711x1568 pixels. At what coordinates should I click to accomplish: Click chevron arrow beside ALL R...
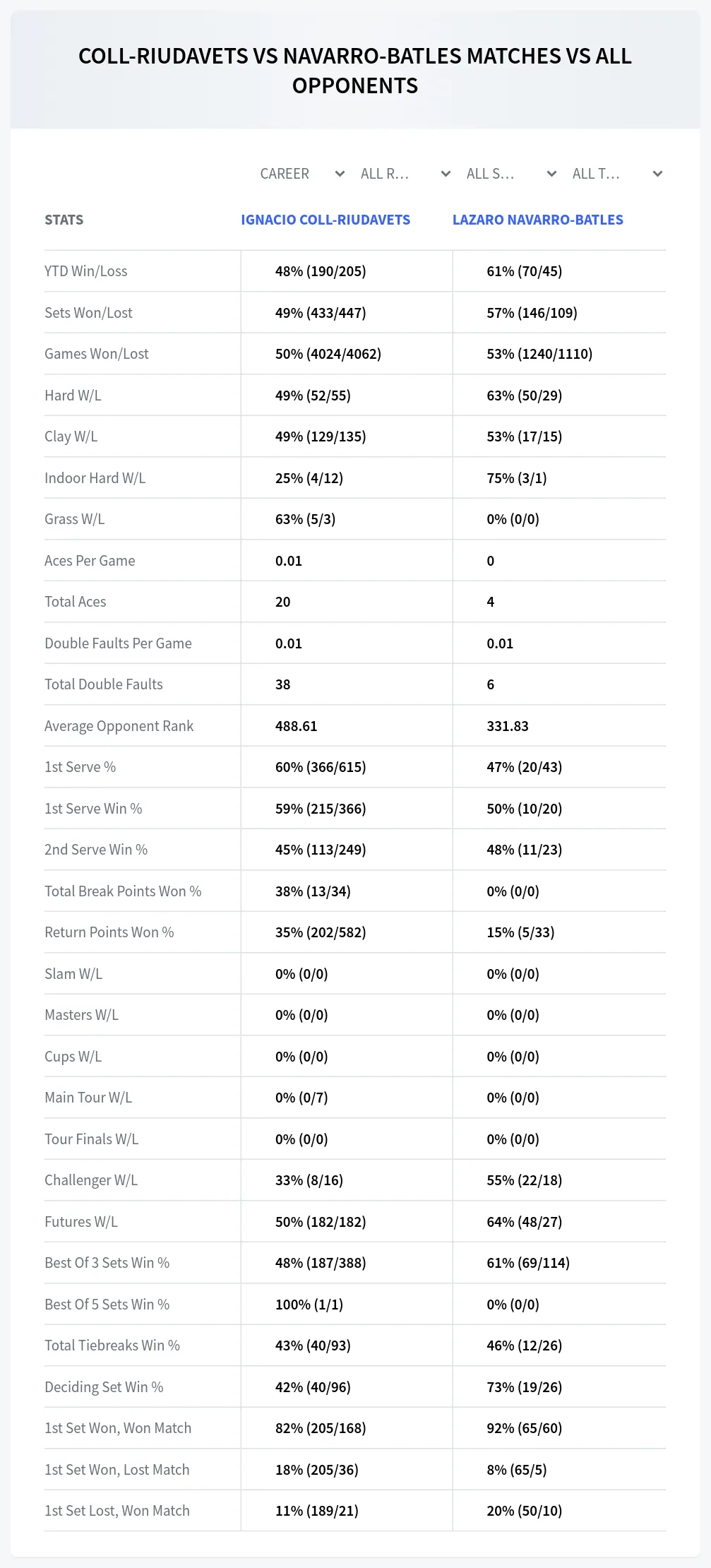(446, 174)
